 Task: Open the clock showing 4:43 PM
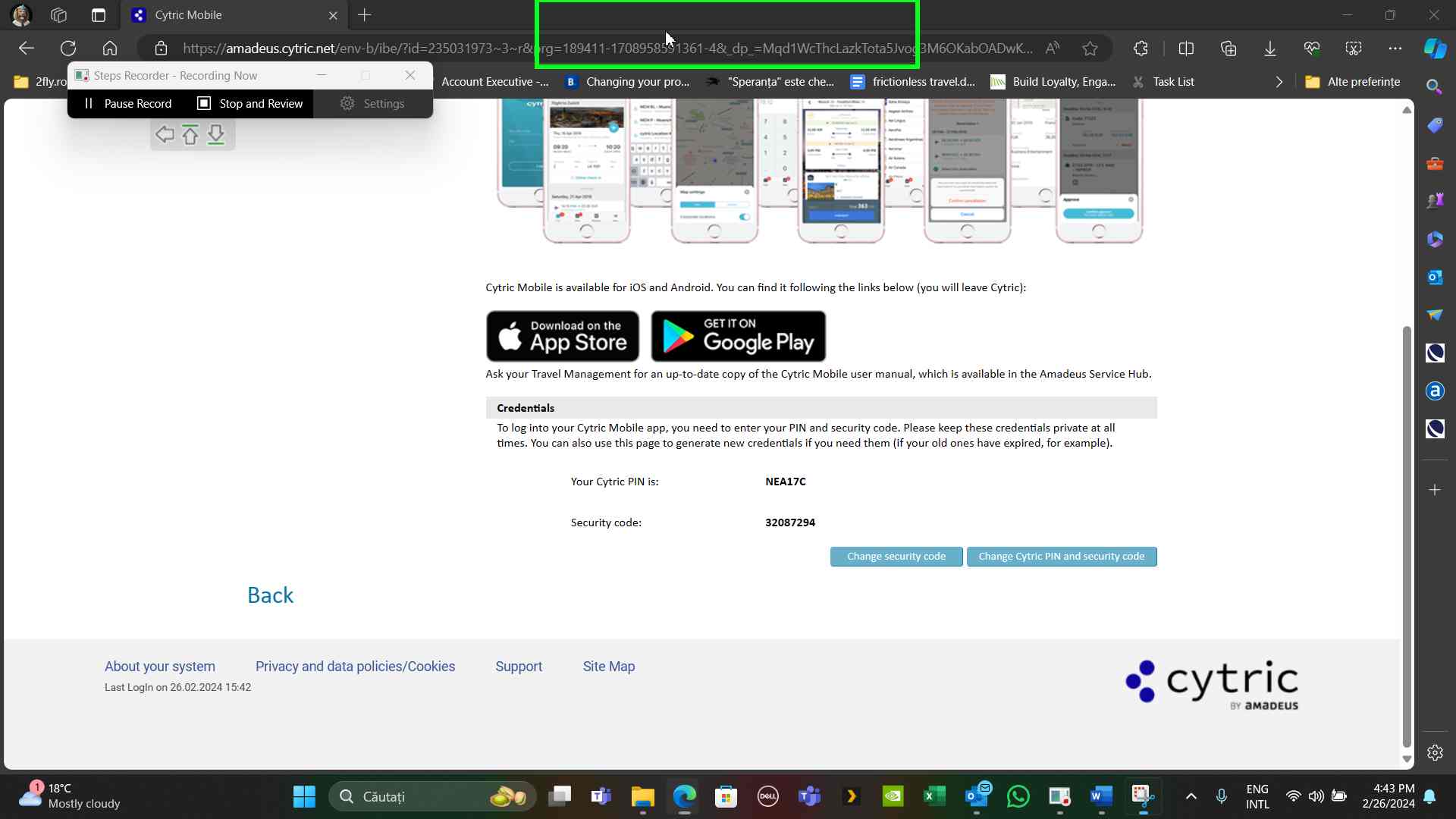click(x=1389, y=796)
